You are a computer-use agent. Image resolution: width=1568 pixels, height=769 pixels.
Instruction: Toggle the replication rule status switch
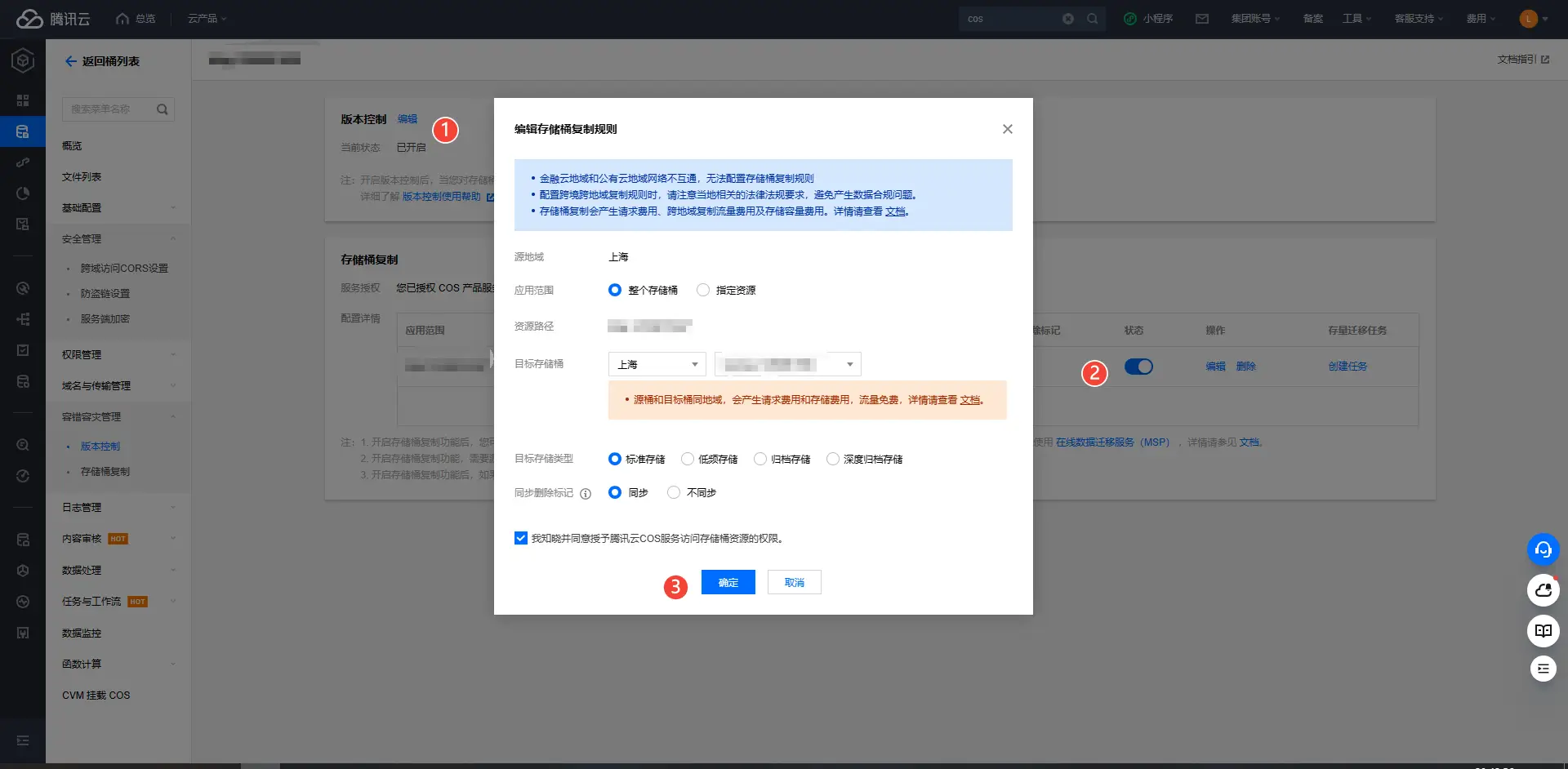pos(1138,367)
